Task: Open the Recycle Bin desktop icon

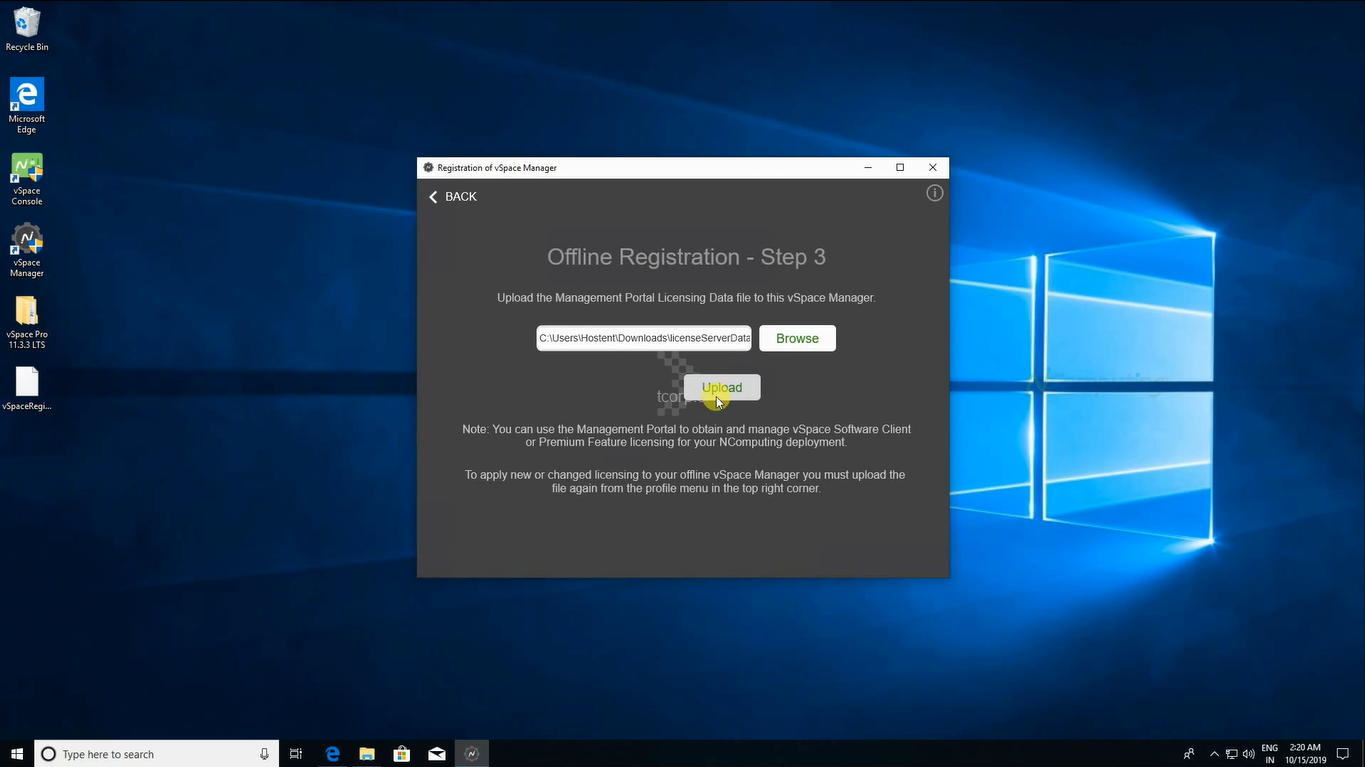Action: pos(27,29)
